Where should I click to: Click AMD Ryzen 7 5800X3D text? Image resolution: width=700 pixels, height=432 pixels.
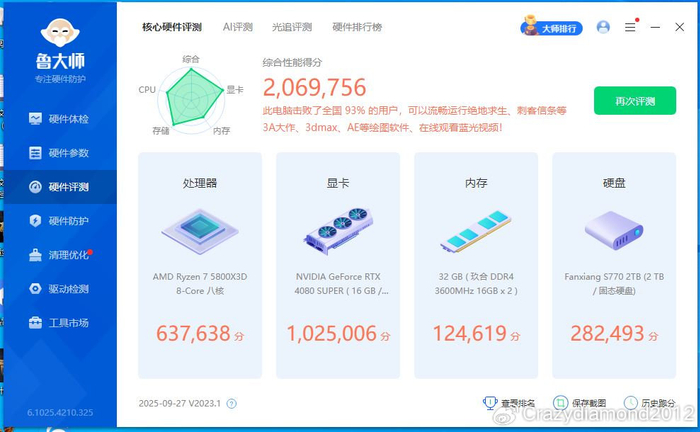pyautogui.click(x=200, y=283)
